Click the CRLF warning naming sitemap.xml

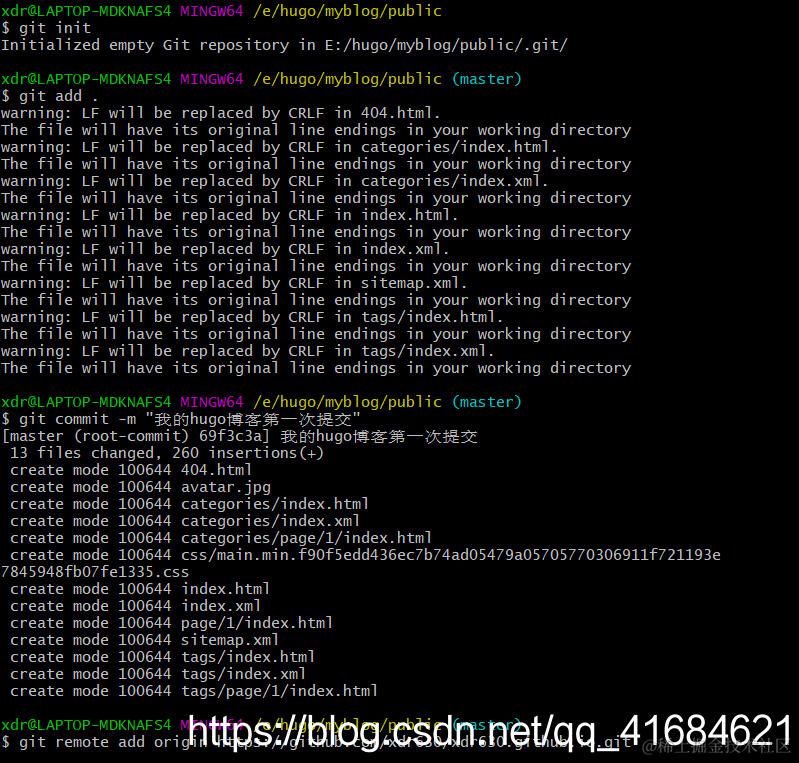click(x=234, y=283)
